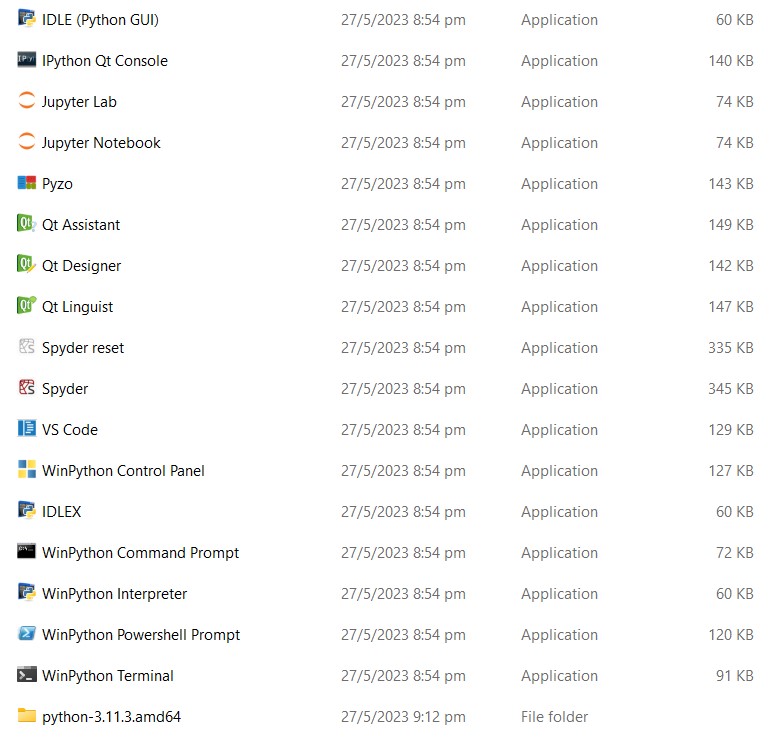
Task: Click the WinPython Terminal icon
Action: coord(27,675)
